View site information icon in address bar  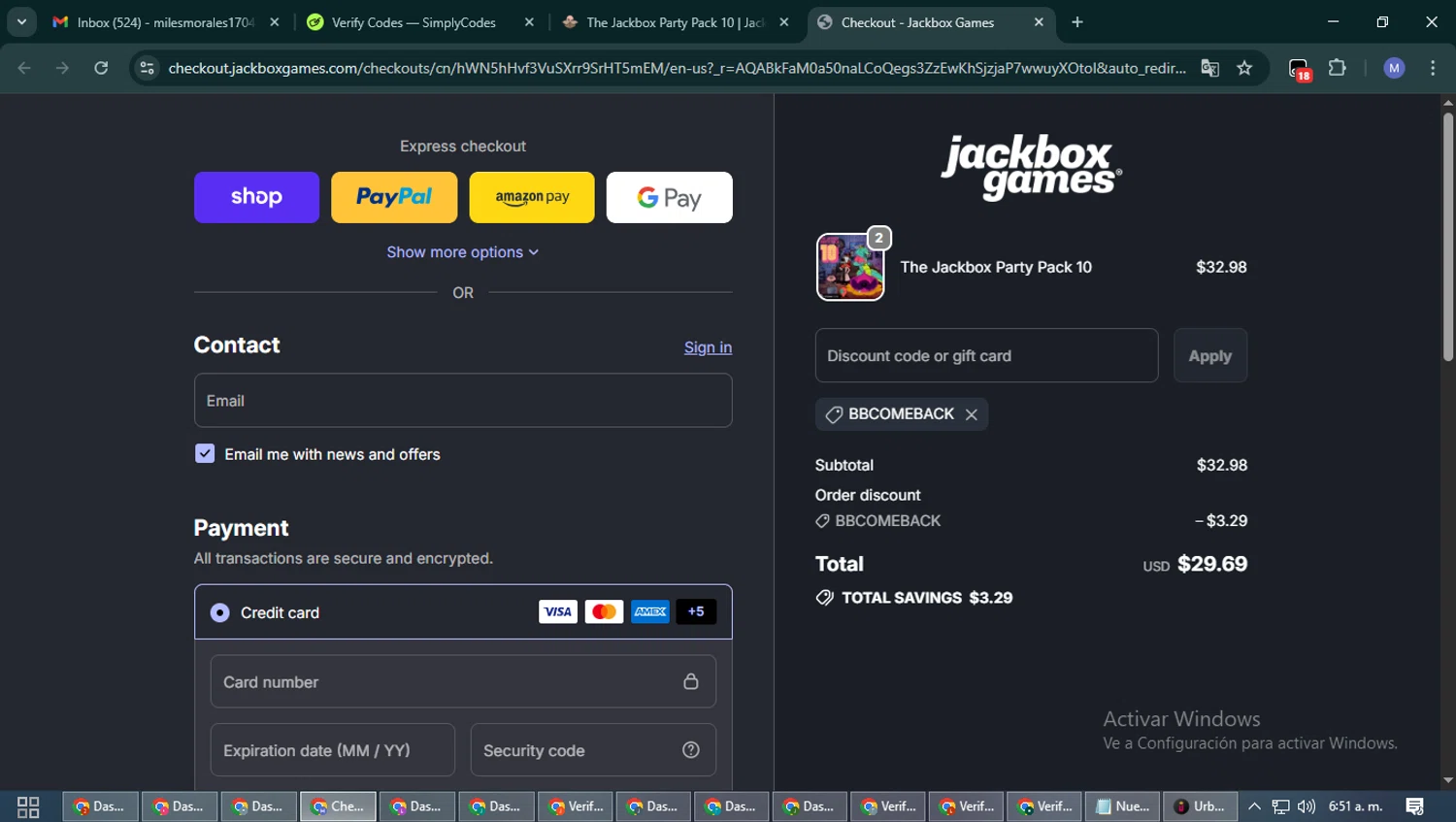point(147,68)
